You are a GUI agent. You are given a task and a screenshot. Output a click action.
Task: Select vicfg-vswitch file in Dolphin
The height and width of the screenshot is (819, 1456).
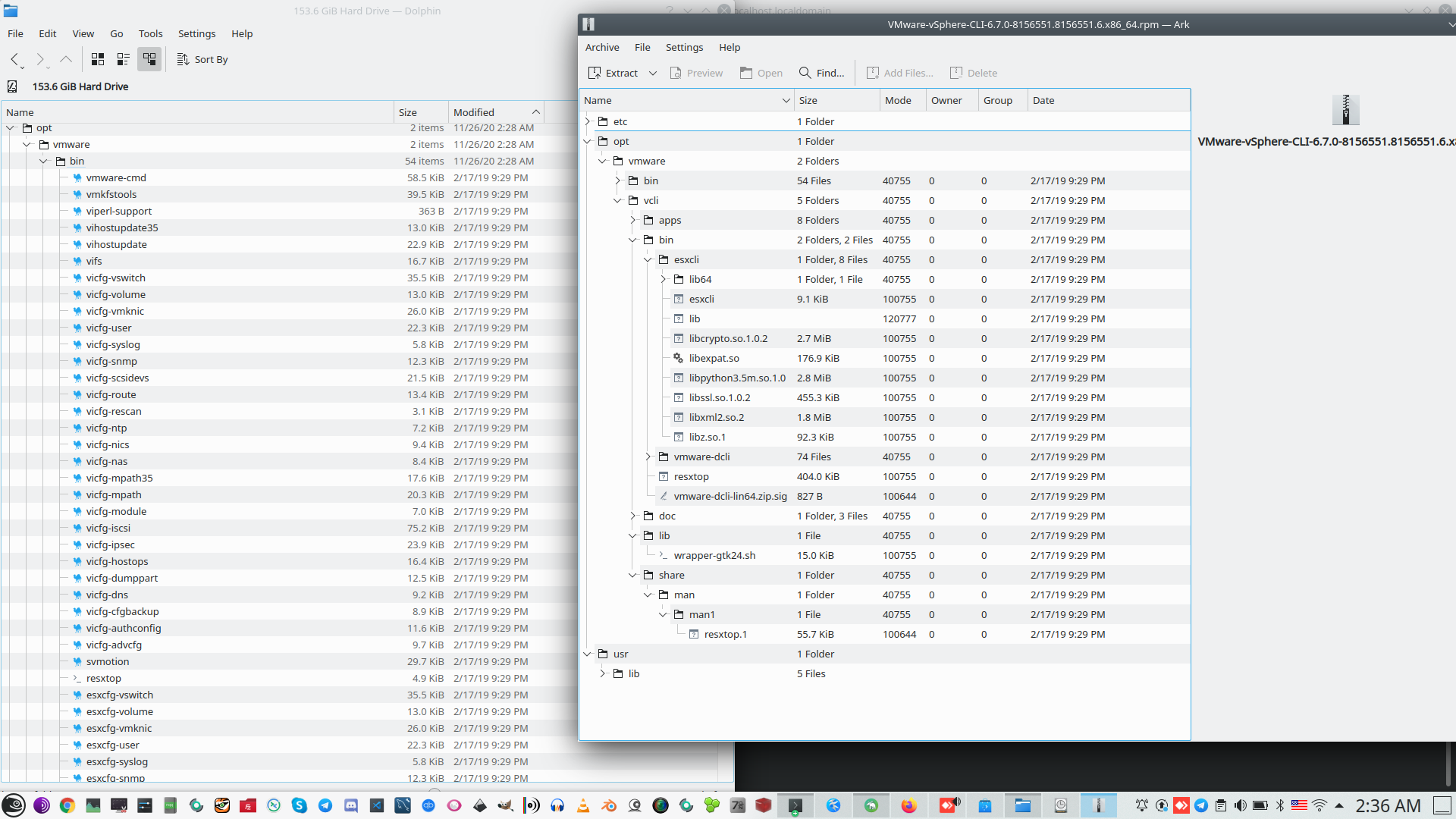pyautogui.click(x=115, y=278)
